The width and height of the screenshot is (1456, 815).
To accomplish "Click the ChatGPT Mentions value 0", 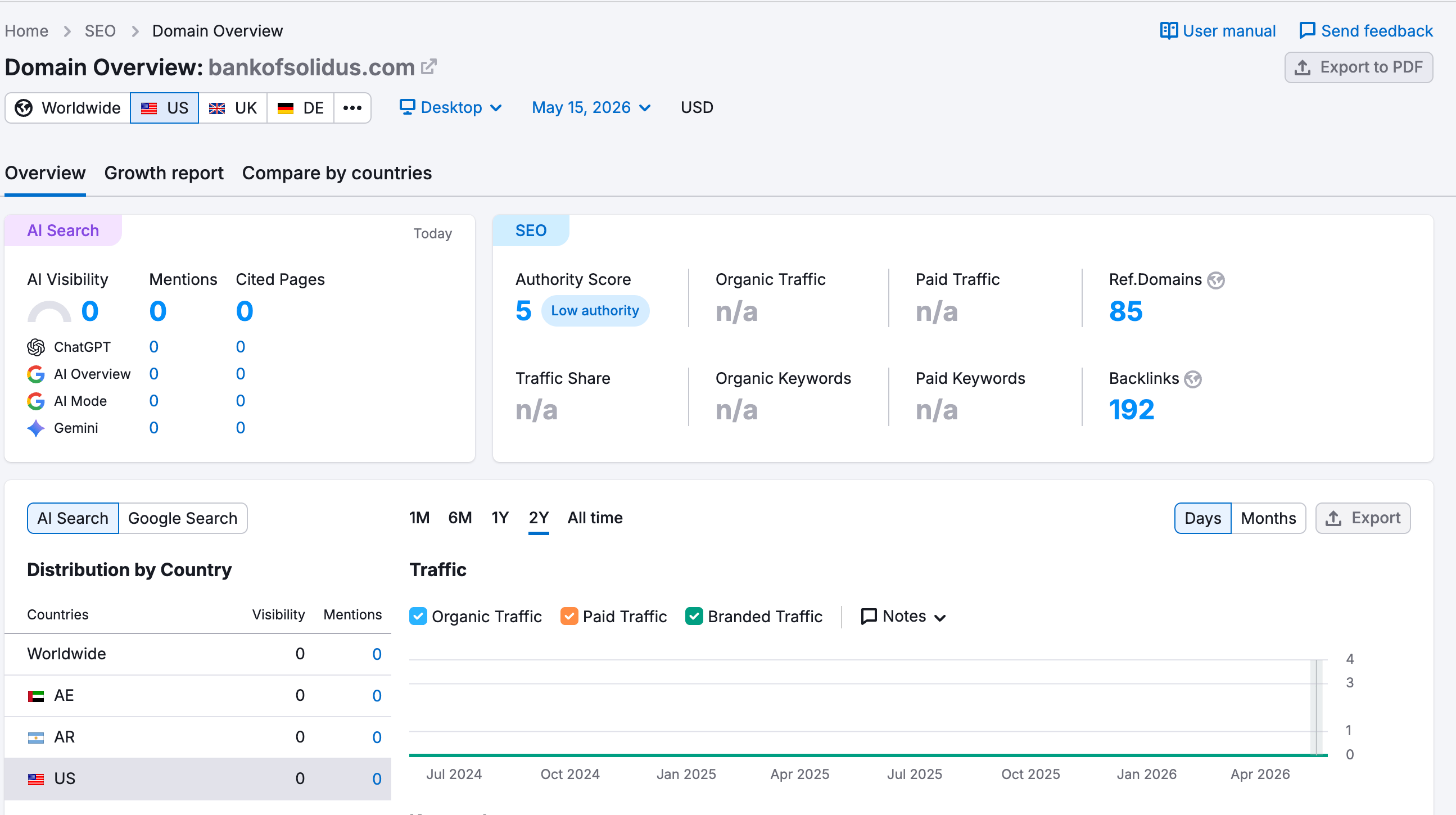I will pyautogui.click(x=153, y=347).
